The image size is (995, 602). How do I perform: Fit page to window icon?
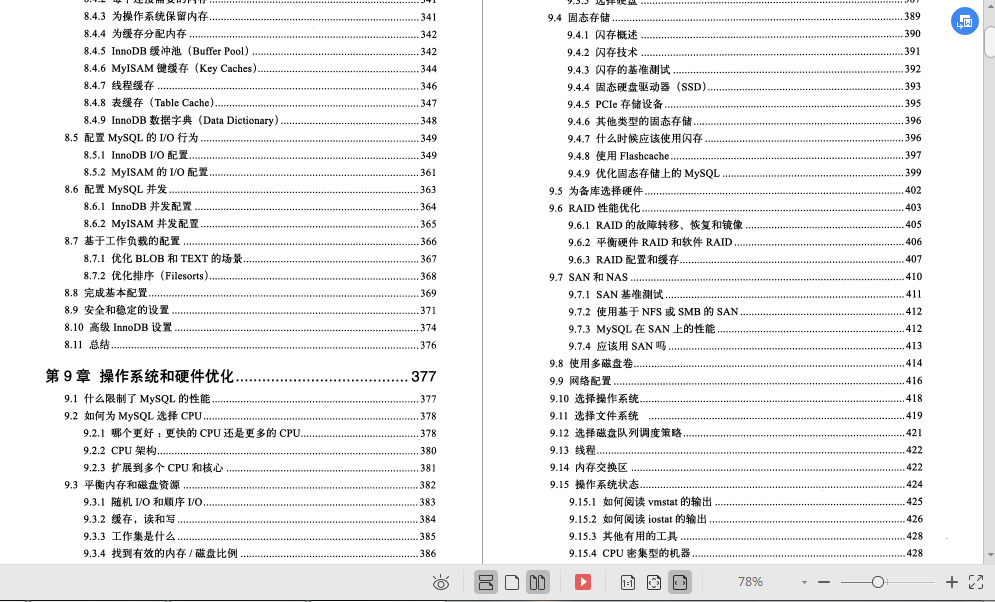(654, 582)
